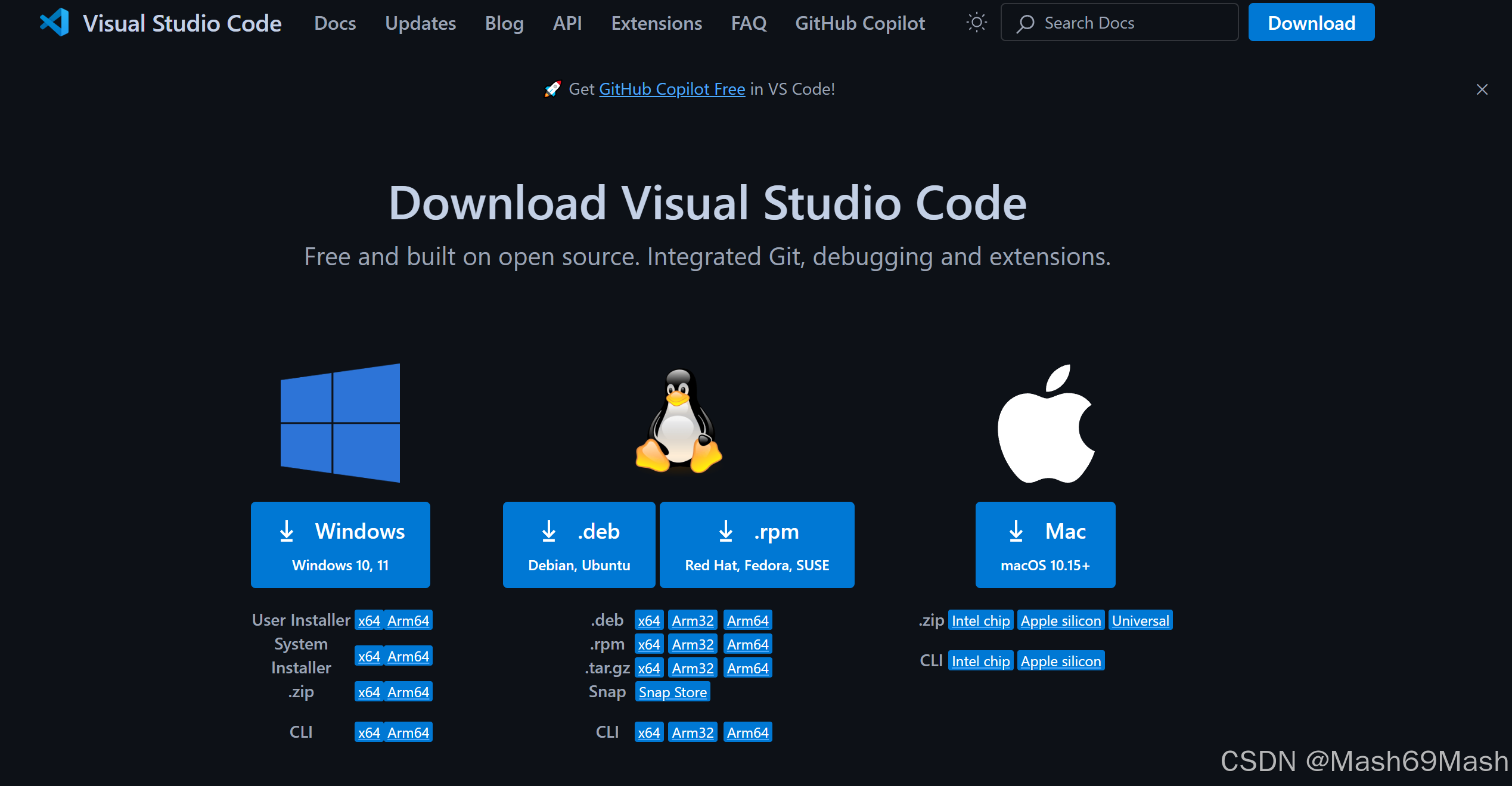Select the Windows logo graphic
Viewport: 1512px width, 786px height.
(340, 422)
